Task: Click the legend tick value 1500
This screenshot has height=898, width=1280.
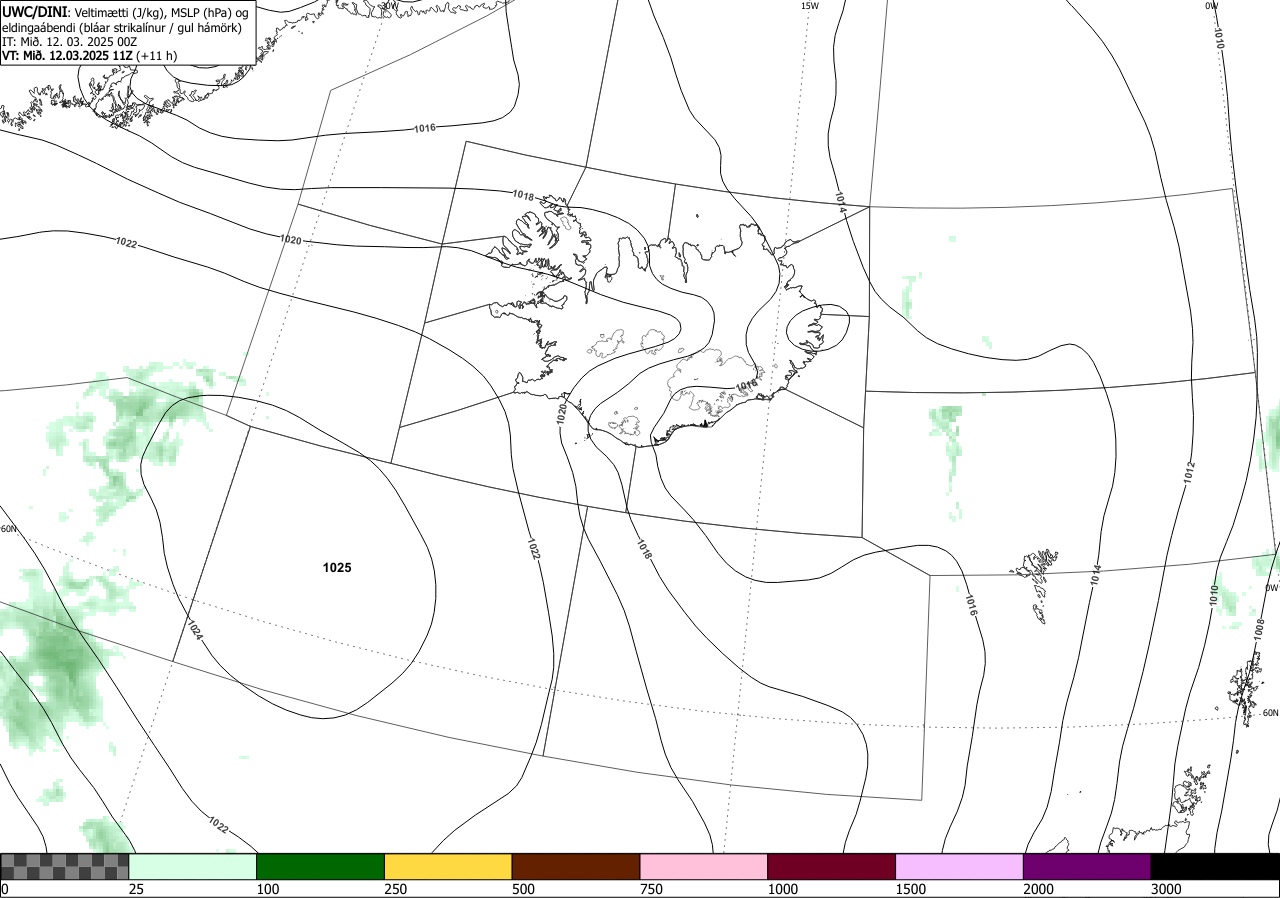Action: click(x=910, y=889)
